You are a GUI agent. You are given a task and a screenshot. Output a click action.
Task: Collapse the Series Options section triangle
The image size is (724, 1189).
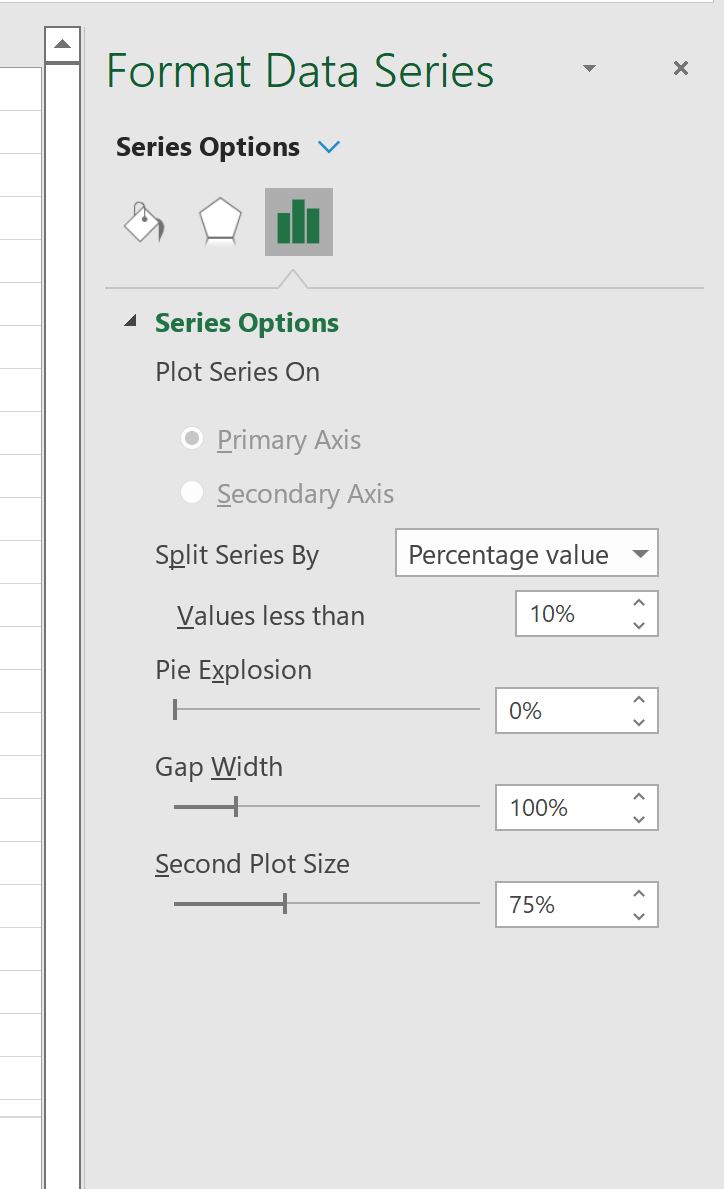130,321
